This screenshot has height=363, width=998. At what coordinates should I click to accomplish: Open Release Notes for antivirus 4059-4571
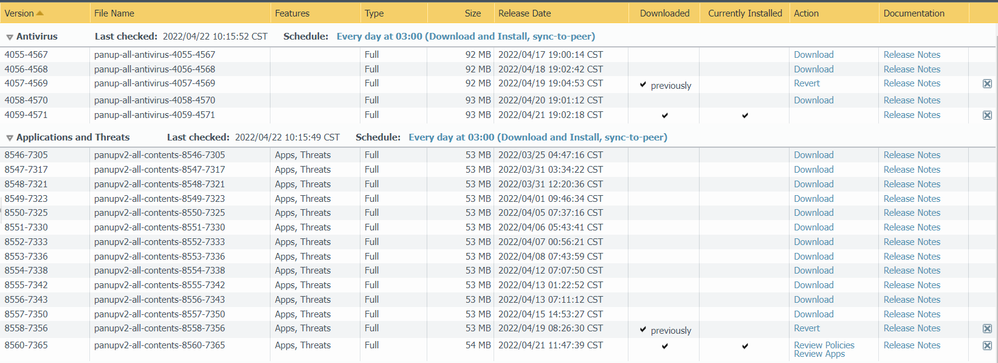[911, 115]
